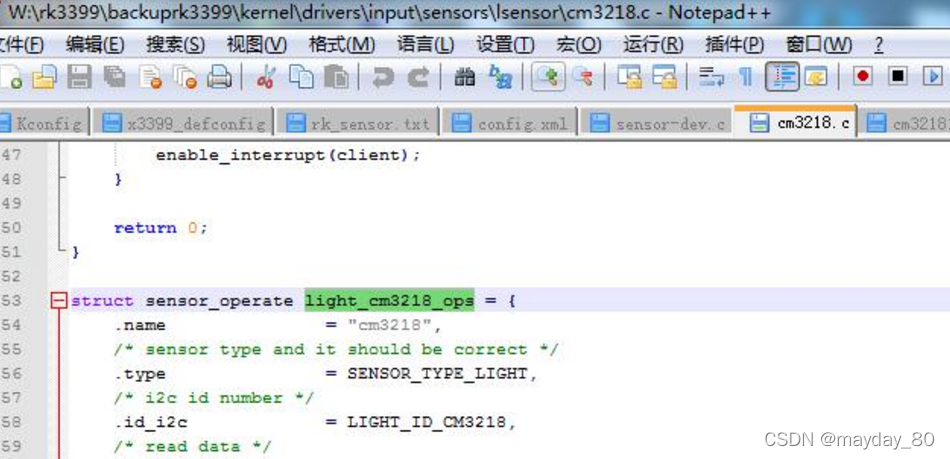
Task: Click the user-defined language toolbar icon
Action: coord(816,78)
